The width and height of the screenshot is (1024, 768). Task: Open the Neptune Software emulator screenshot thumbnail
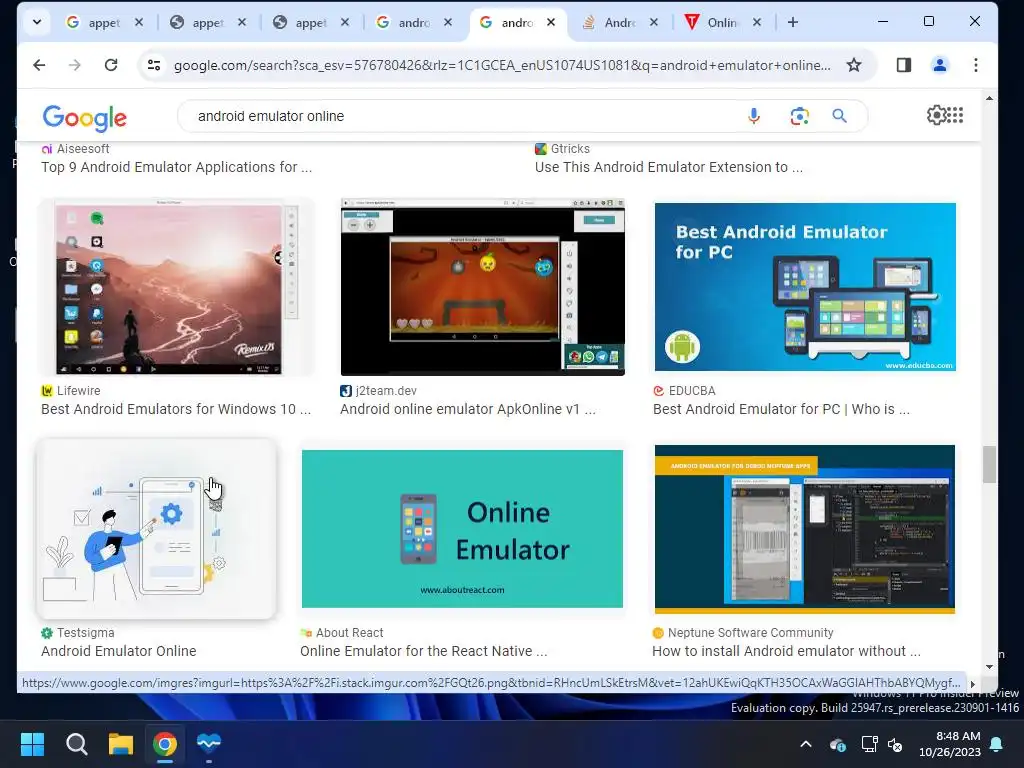click(x=805, y=530)
